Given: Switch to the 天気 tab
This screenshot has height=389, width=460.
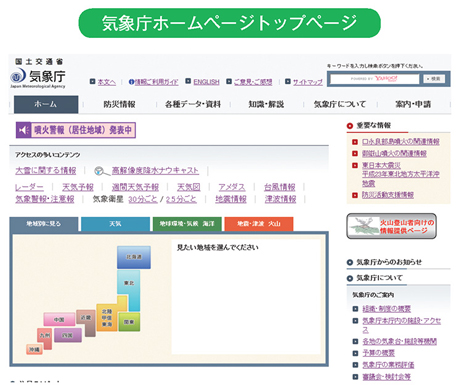Looking at the screenshot, I should tap(115, 224).
